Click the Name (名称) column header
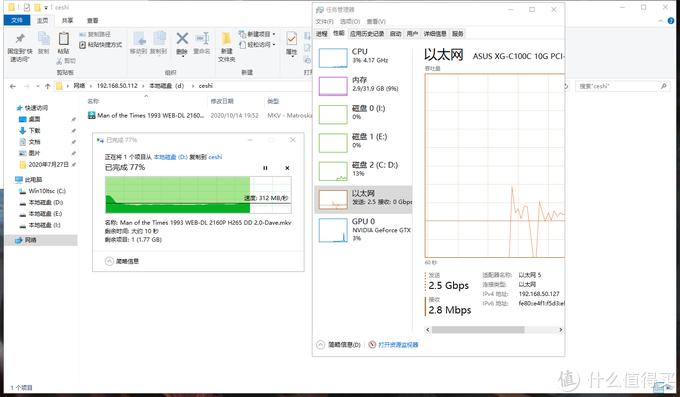 pyautogui.click(x=93, y=102)
